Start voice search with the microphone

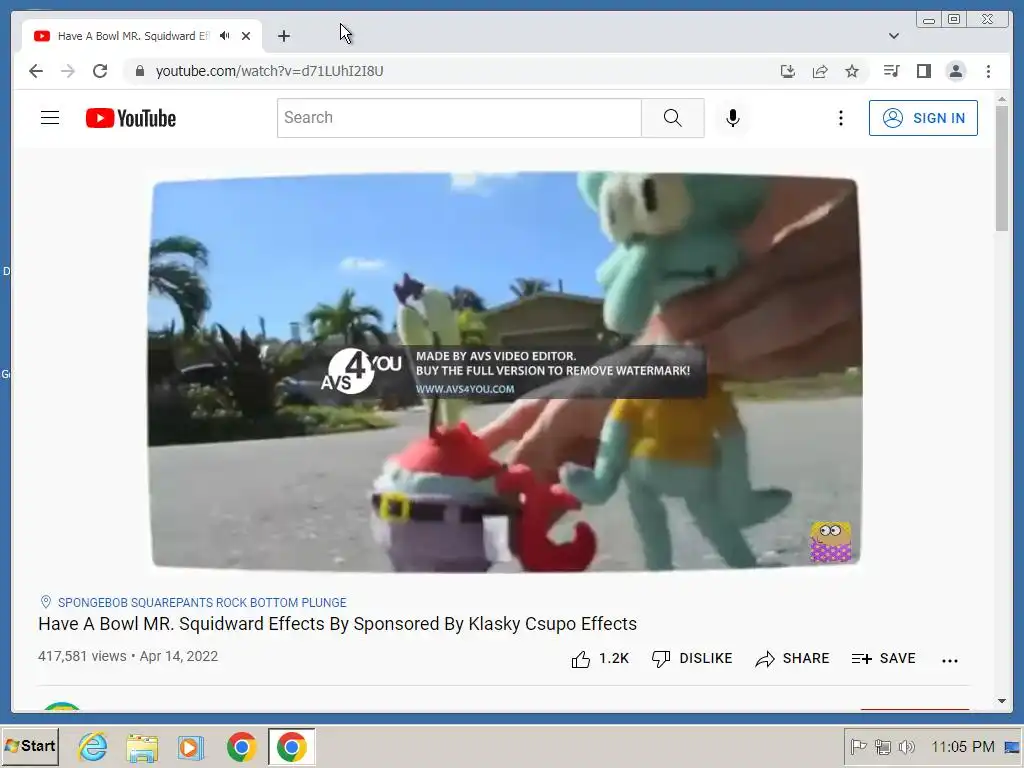point(733,118)
